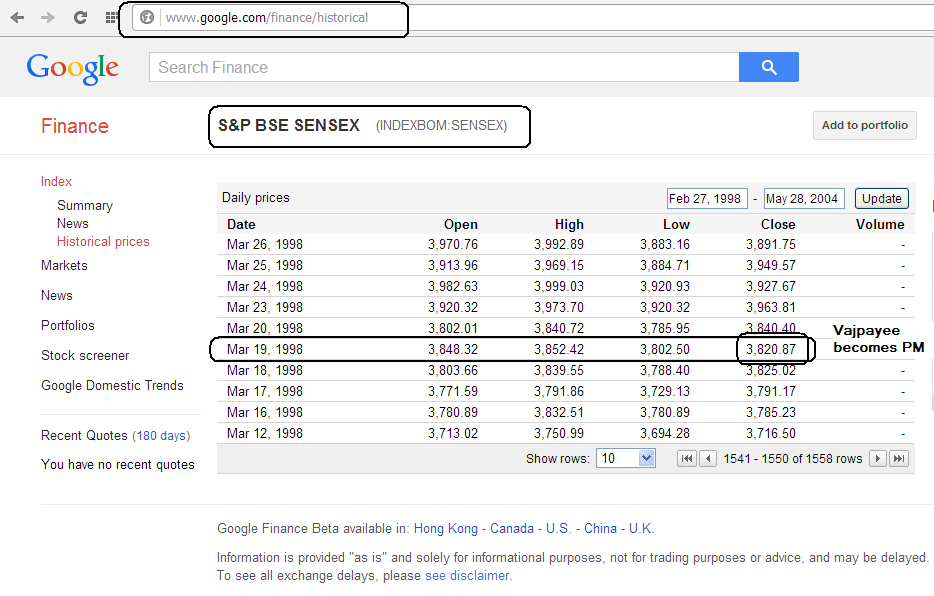Go to next page of rows
The image size is (934, 596).
pos(877,458)
